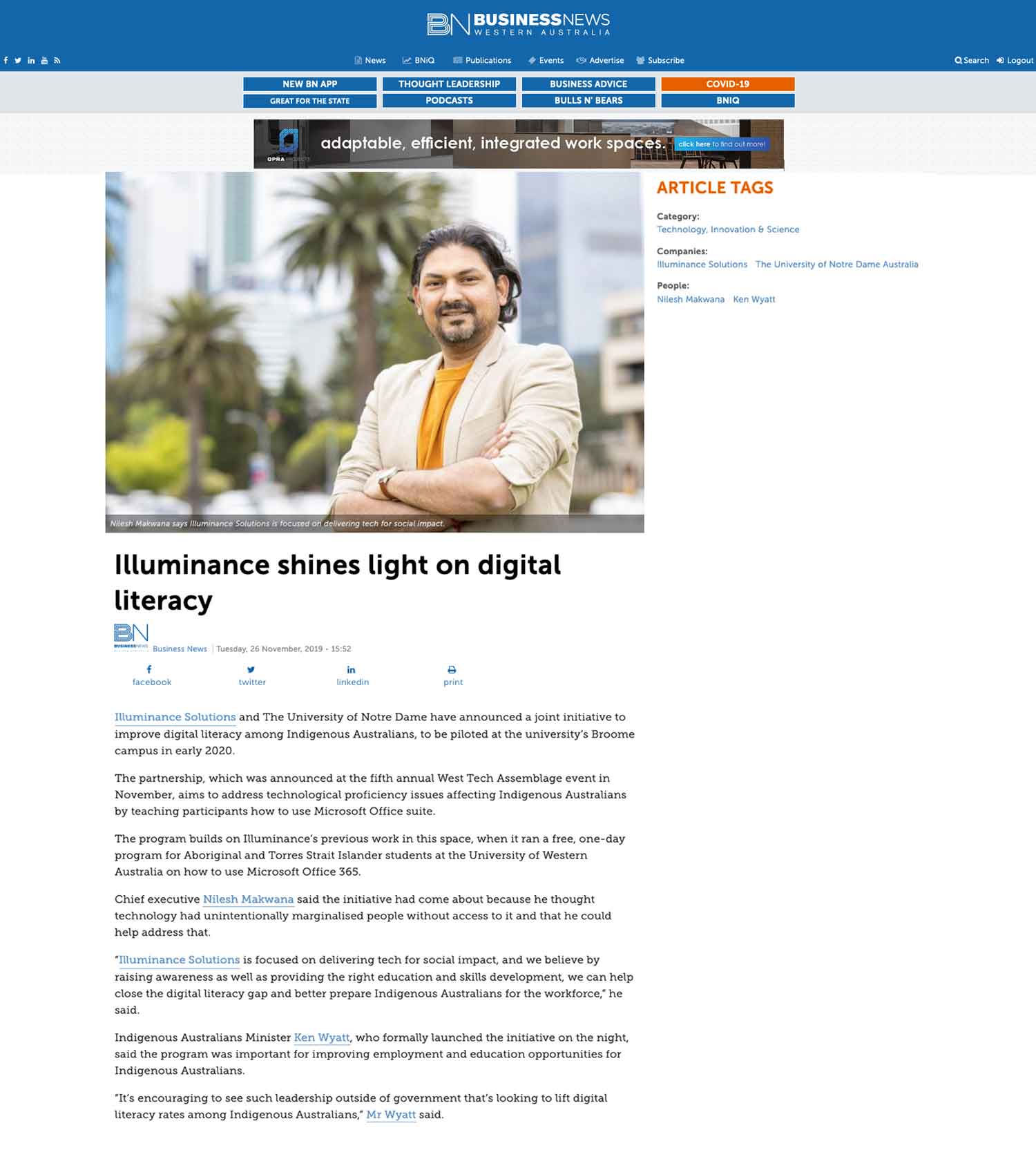Open the Events menu item

[546, 60]
